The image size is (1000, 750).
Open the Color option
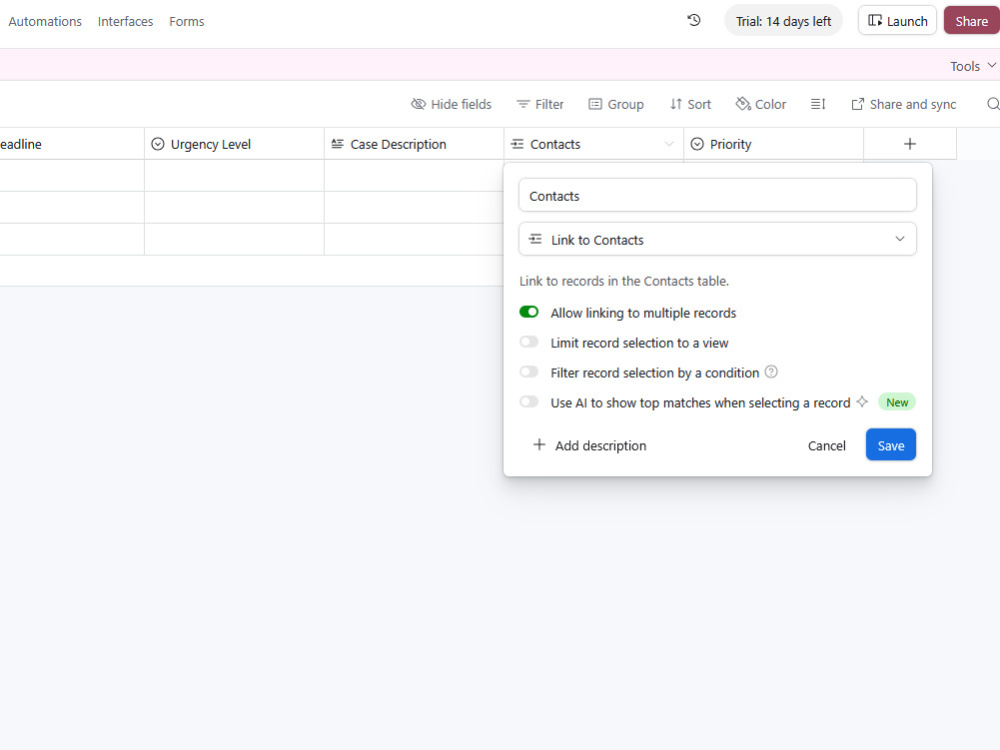click(761, 104)
